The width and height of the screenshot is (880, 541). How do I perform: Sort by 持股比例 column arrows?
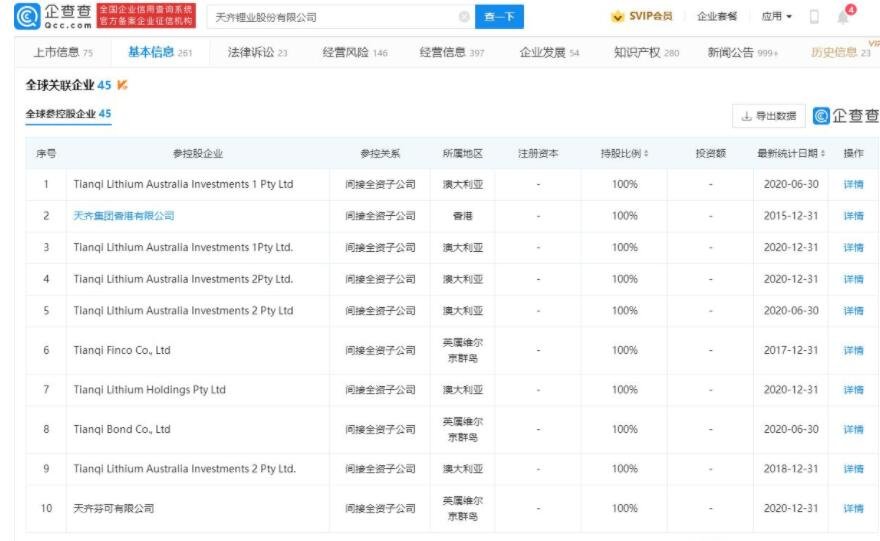tap(646, 153)
